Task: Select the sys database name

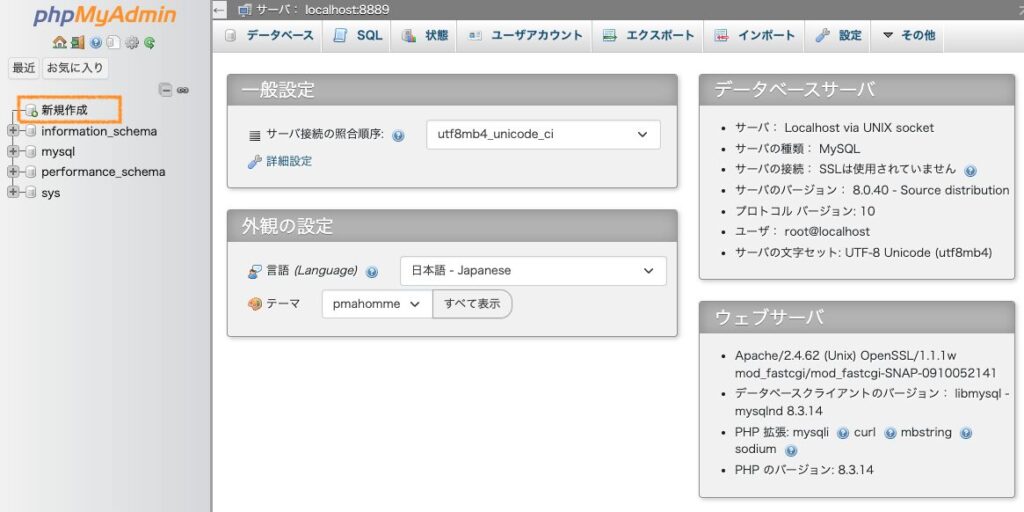Action: click(x=50, y=193)
